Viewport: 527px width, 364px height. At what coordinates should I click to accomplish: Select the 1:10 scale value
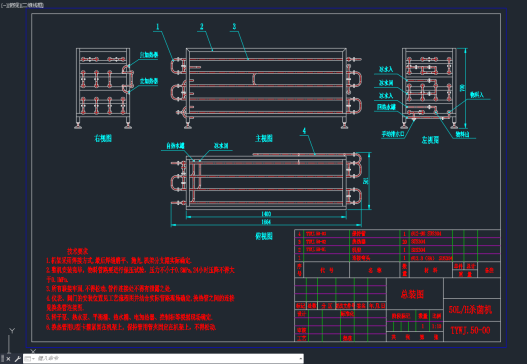click(x=437, y=326)
